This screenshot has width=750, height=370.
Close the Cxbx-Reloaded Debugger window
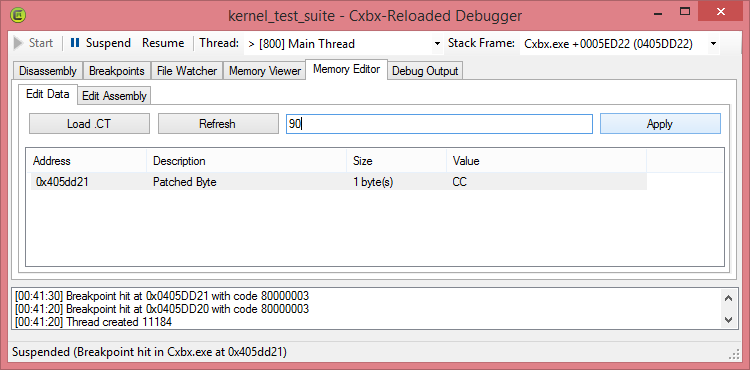[721, 11]
